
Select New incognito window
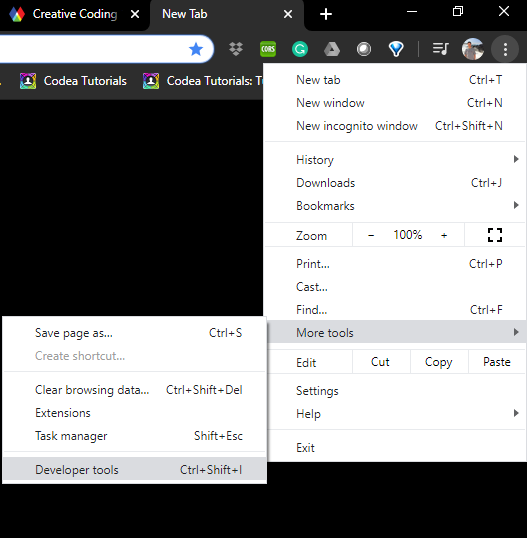click(x=395, y=126)
